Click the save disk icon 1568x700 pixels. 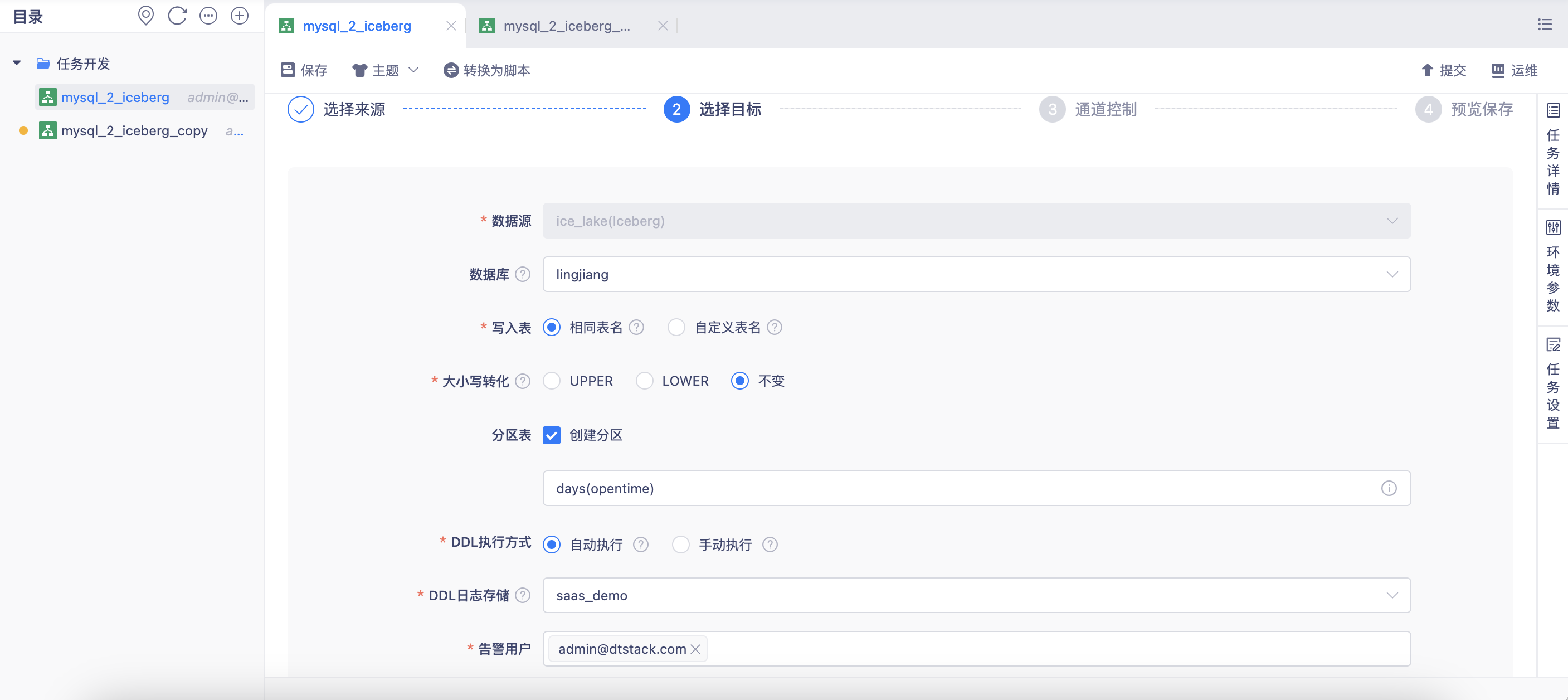(x=288, y=70)
